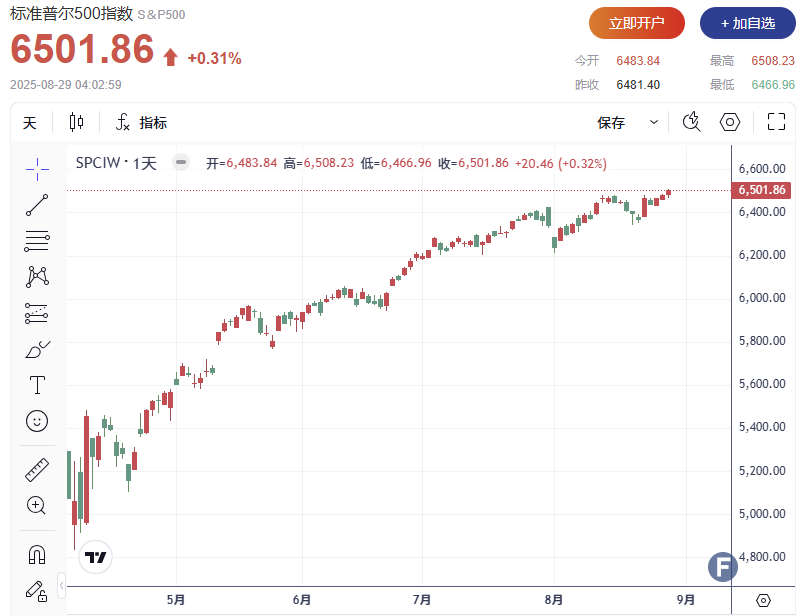Open the 指标 indicators dialog
Viewport: 803px width, 616px height.
[142, 123]
